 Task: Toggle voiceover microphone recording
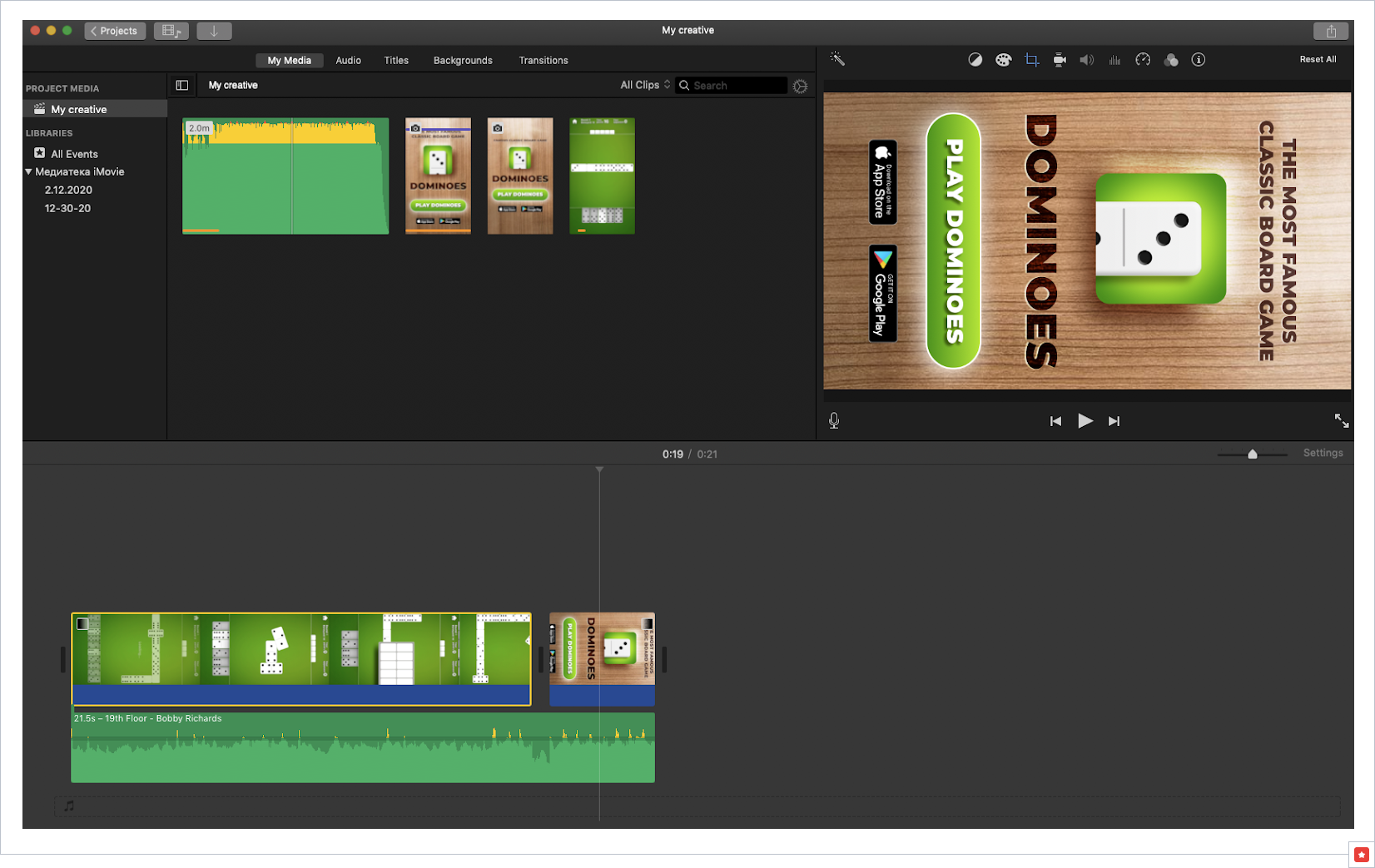click(834, 421)
